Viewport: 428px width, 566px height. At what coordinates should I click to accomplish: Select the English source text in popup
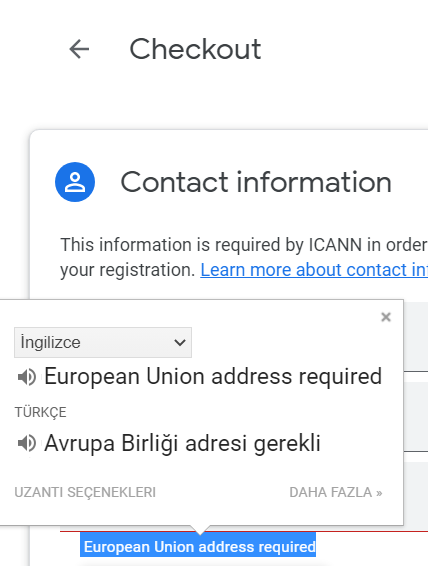pos(213,376)
